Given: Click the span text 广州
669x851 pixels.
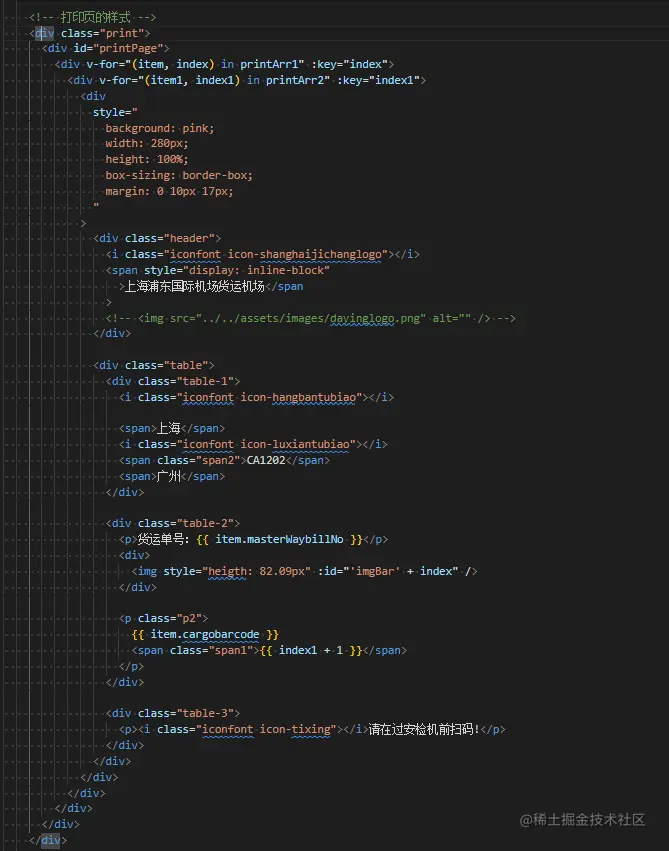Looking at the screenshot, I should coord(169,477).
